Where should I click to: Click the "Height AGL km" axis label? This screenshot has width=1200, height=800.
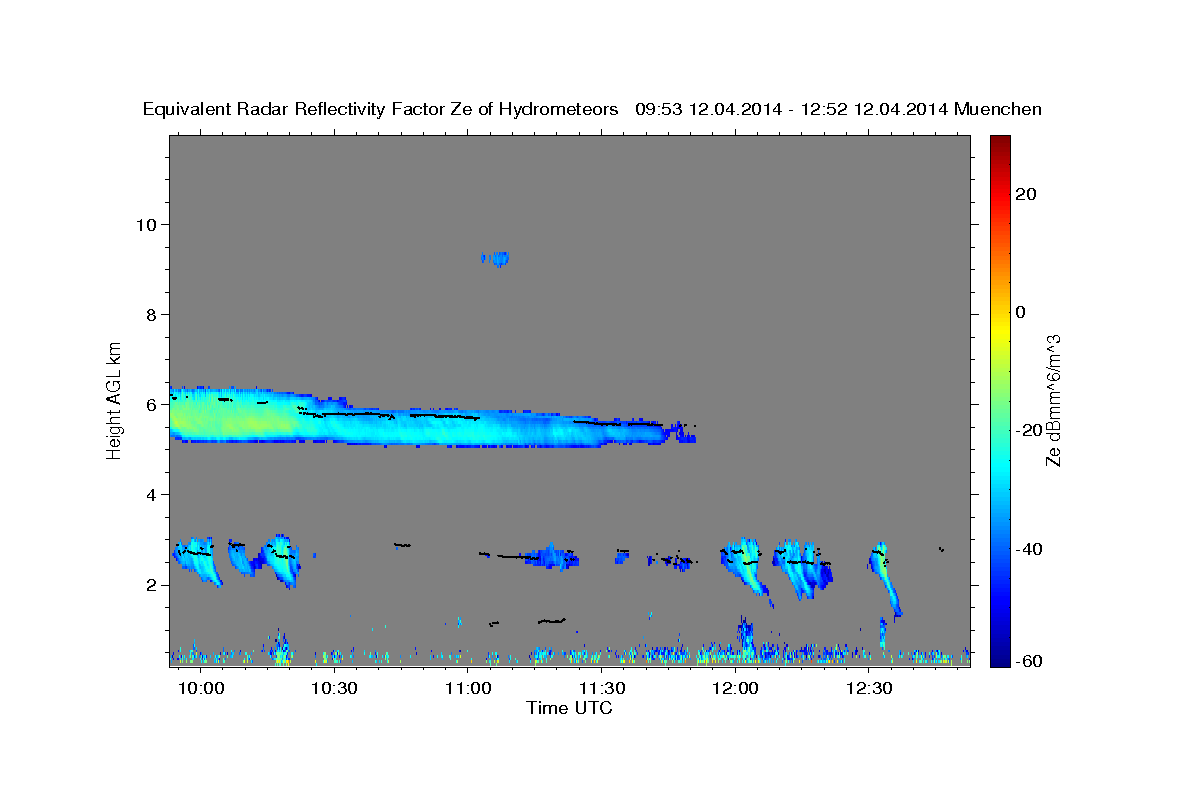click(114, 399)
